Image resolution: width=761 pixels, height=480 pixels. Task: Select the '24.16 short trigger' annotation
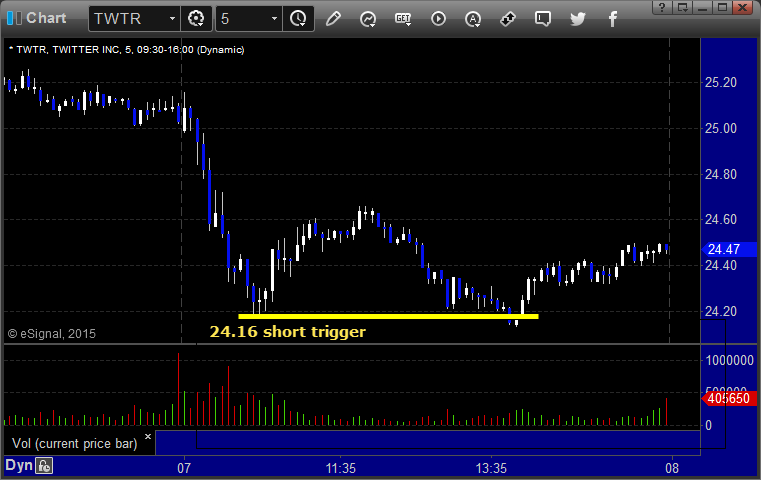(287, 332)
